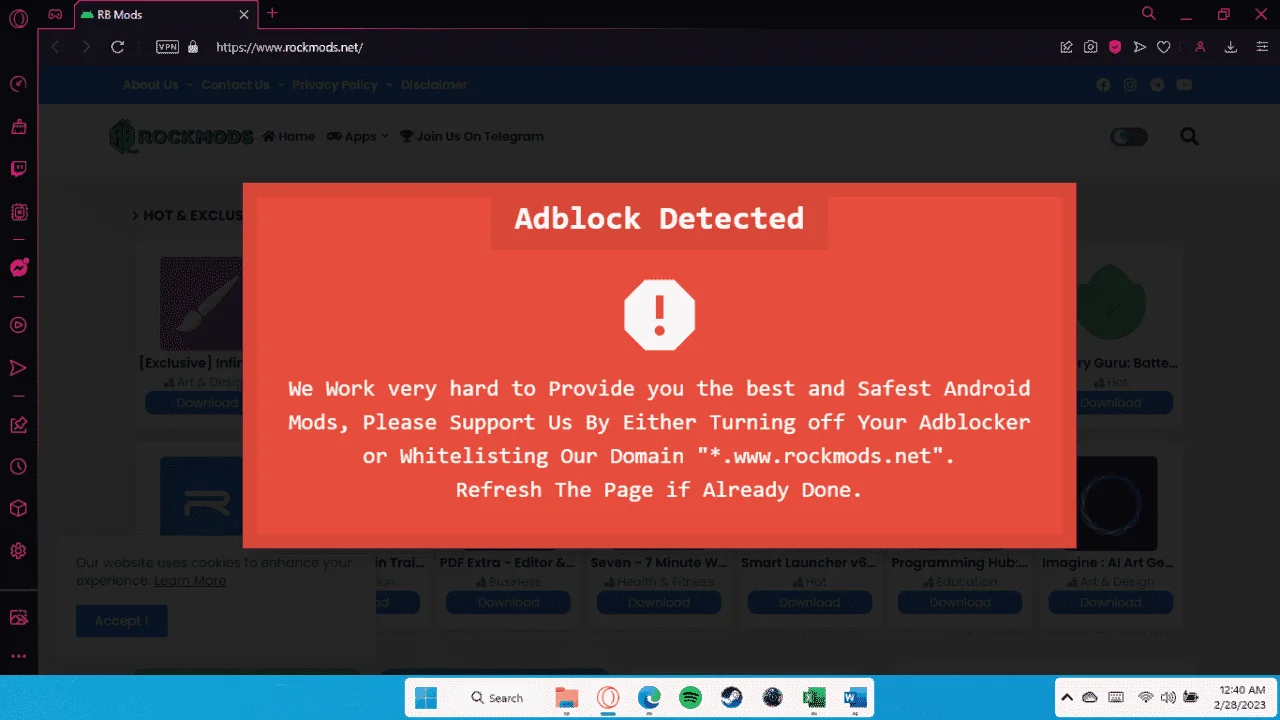Visit the Rockmods Telegram icon
The height and width of the screenshot is (720, 1280).
[1157, 85]
